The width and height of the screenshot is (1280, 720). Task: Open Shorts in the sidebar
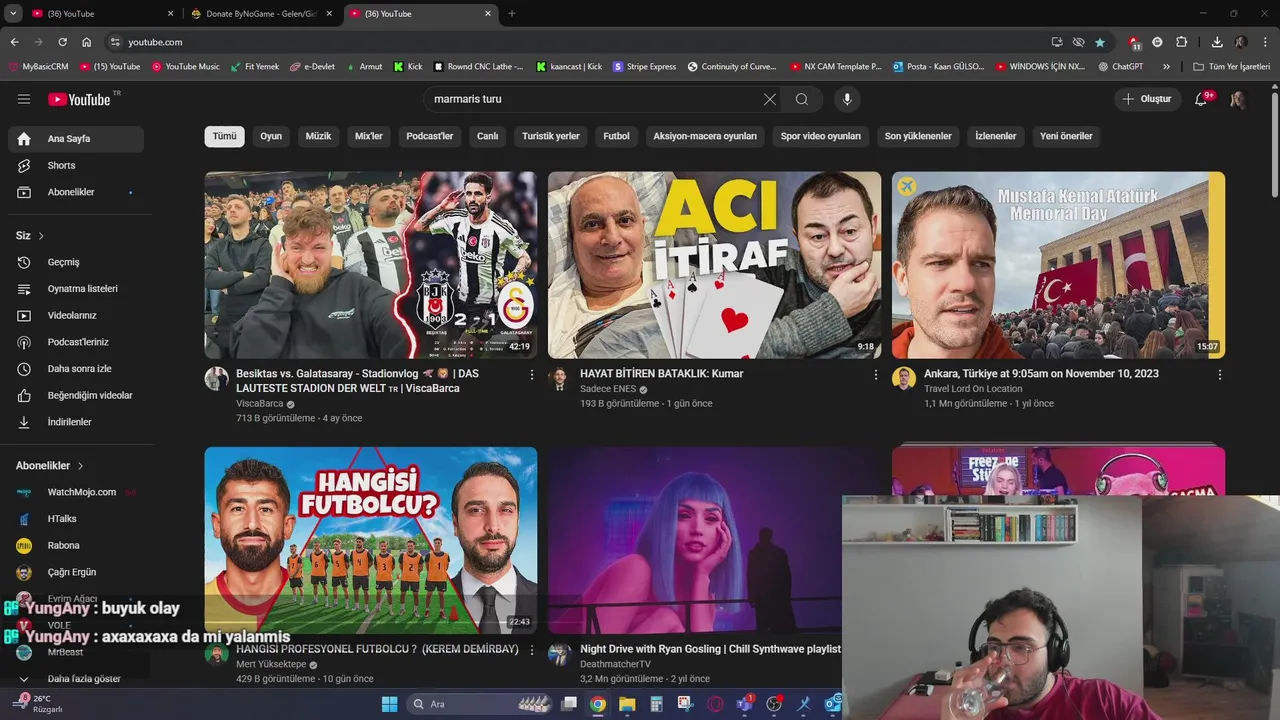(76, 165)
